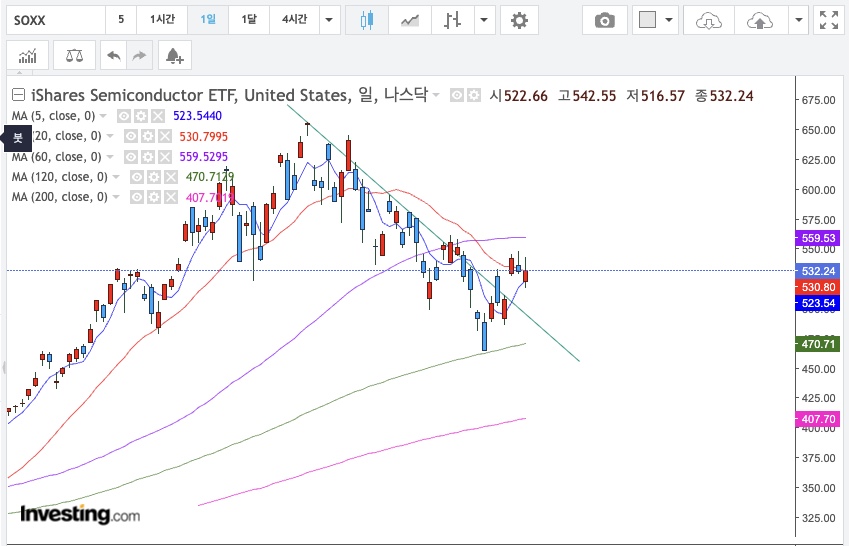Open MA 200 indicator settings gear
Image resolution: width=852 pixels, height=546 pixels.
pyautogui.click(x=154, y=197)
